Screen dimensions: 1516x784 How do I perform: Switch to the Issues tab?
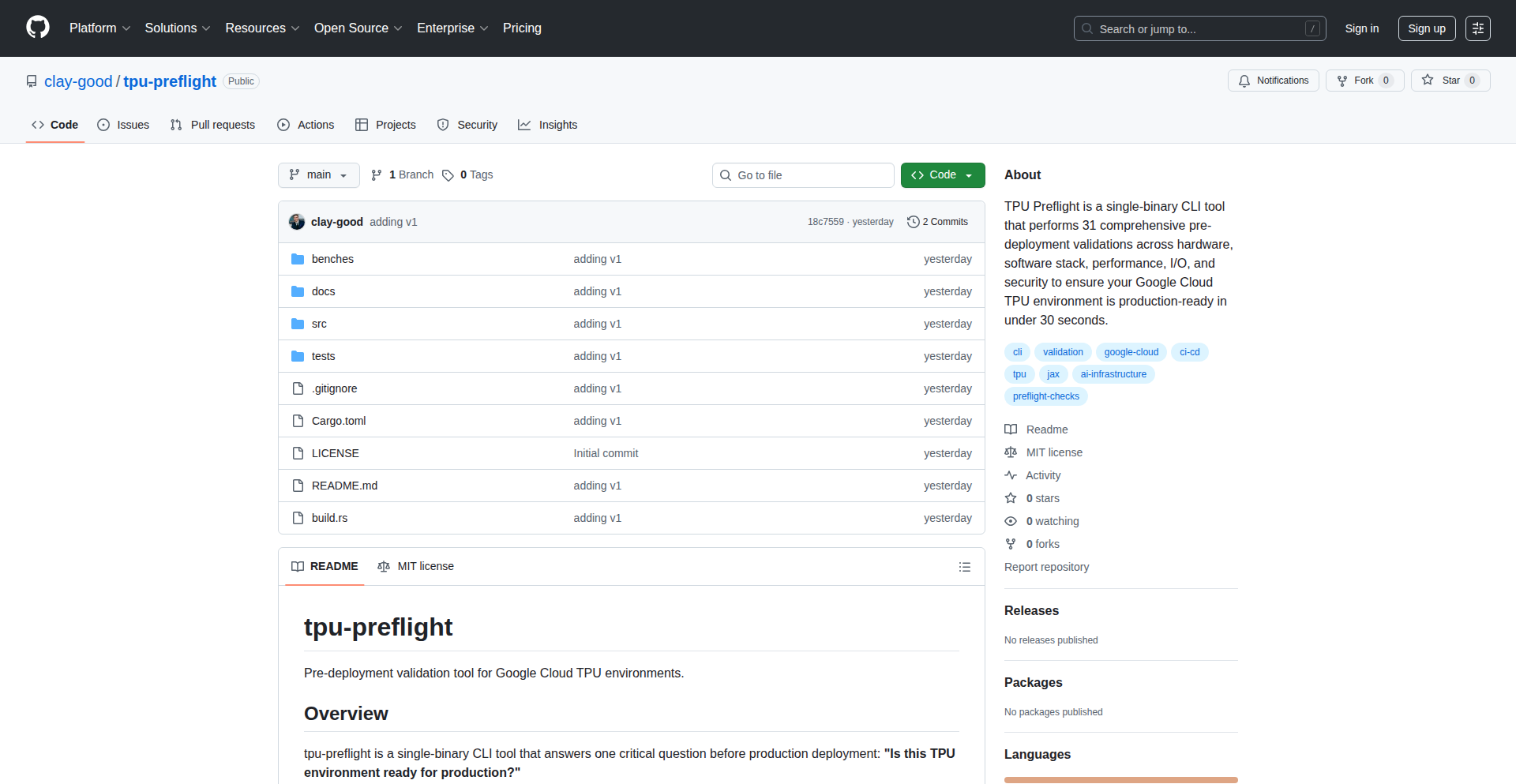123,125
